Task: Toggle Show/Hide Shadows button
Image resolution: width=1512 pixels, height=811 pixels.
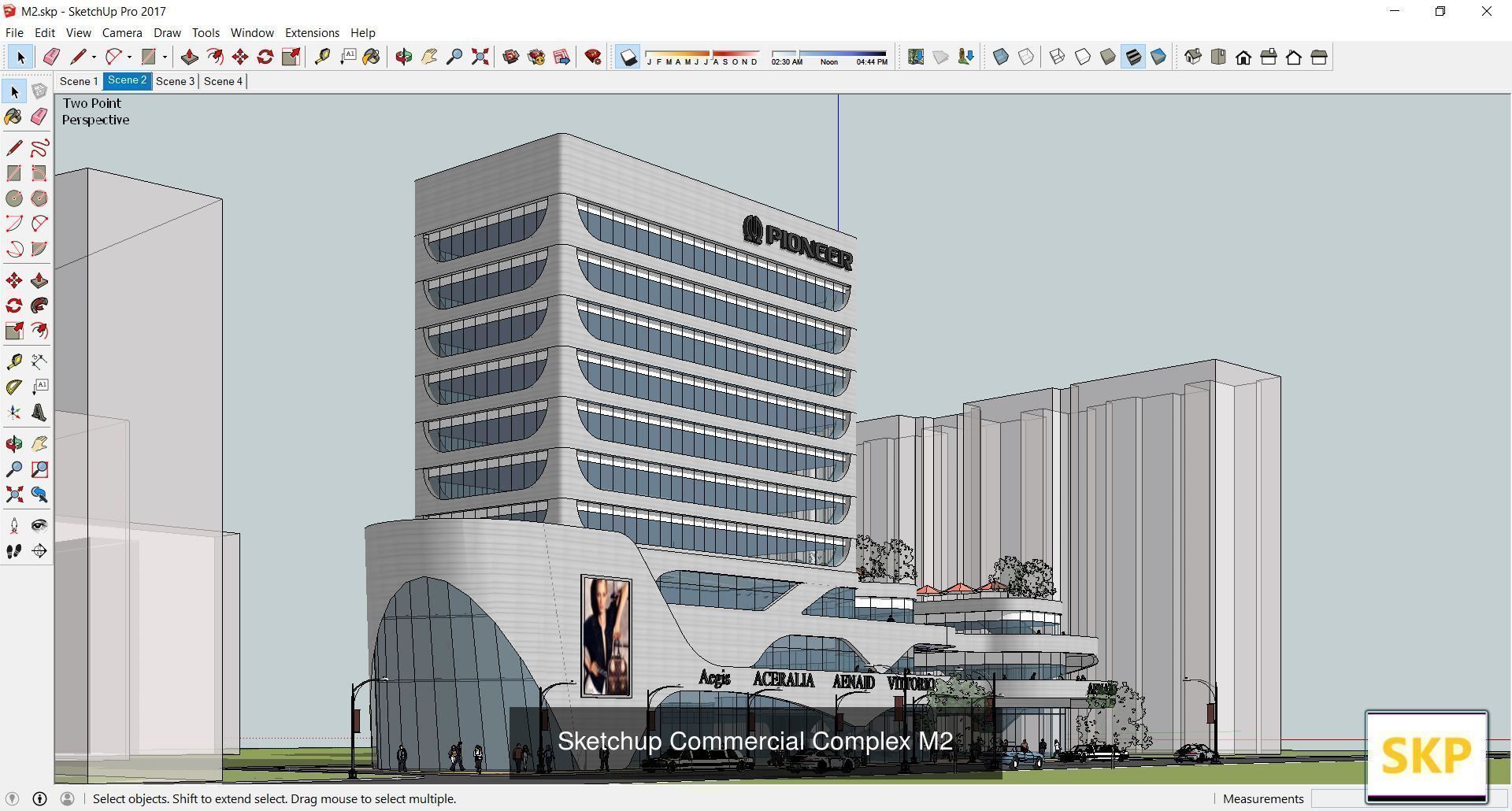Action: pos(628,57)
